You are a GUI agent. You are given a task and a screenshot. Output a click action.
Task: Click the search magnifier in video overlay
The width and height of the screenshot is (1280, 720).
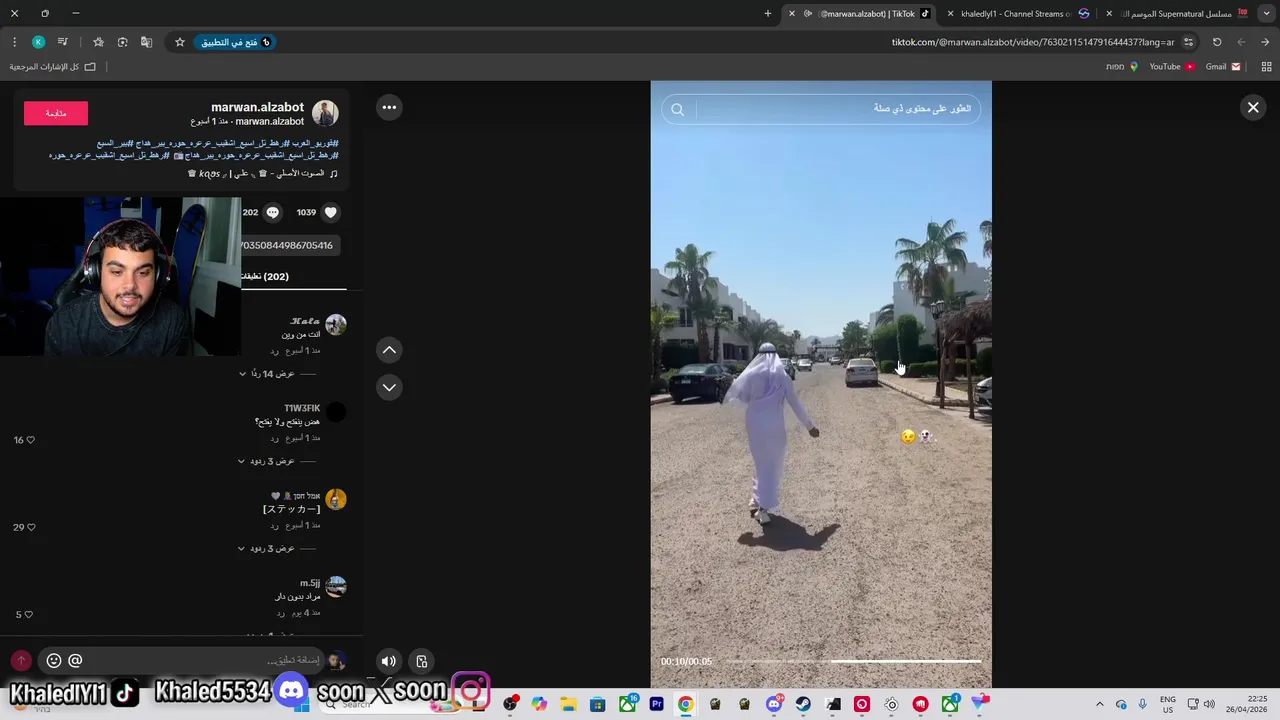678,110
